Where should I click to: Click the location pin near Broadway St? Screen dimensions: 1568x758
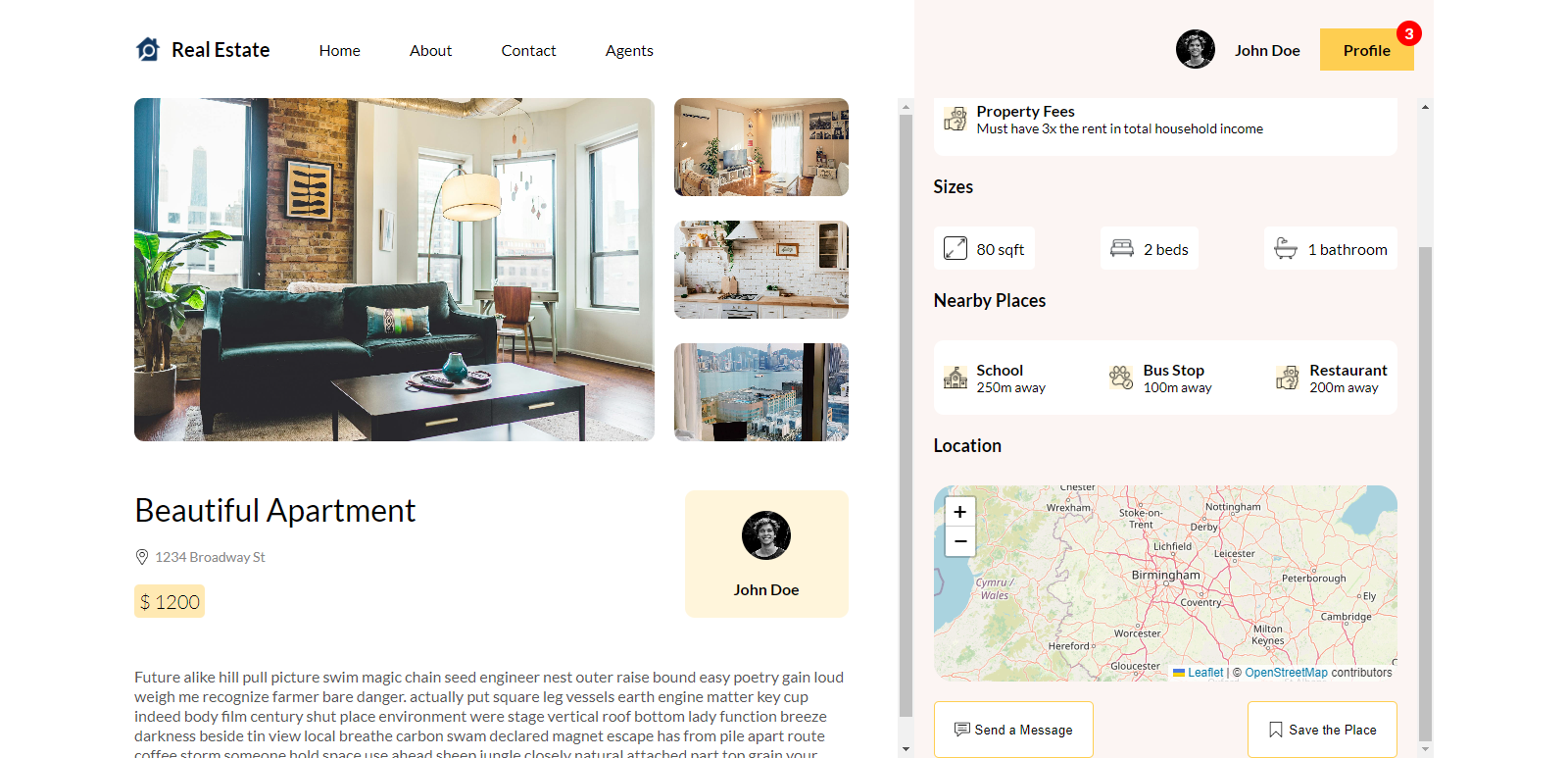click(x=142, y=557)
